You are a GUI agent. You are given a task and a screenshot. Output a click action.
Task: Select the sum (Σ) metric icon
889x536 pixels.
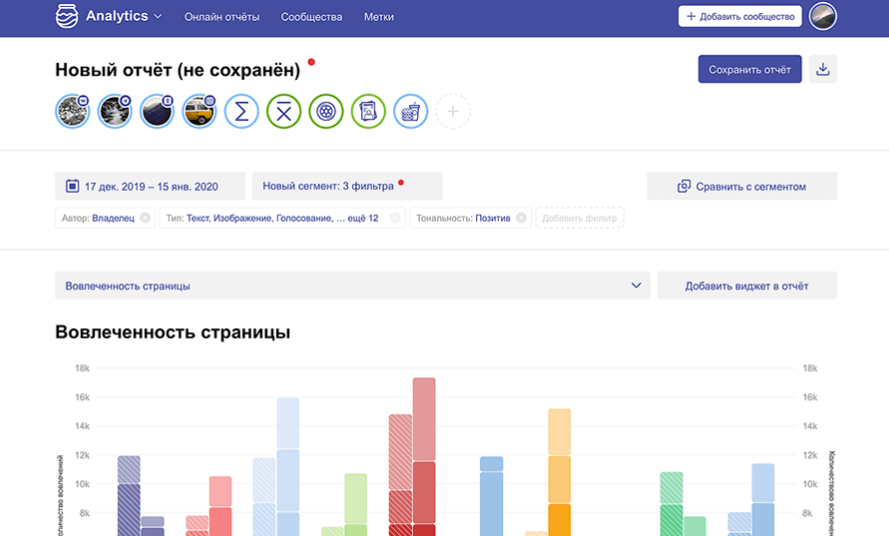pos(241,111)
